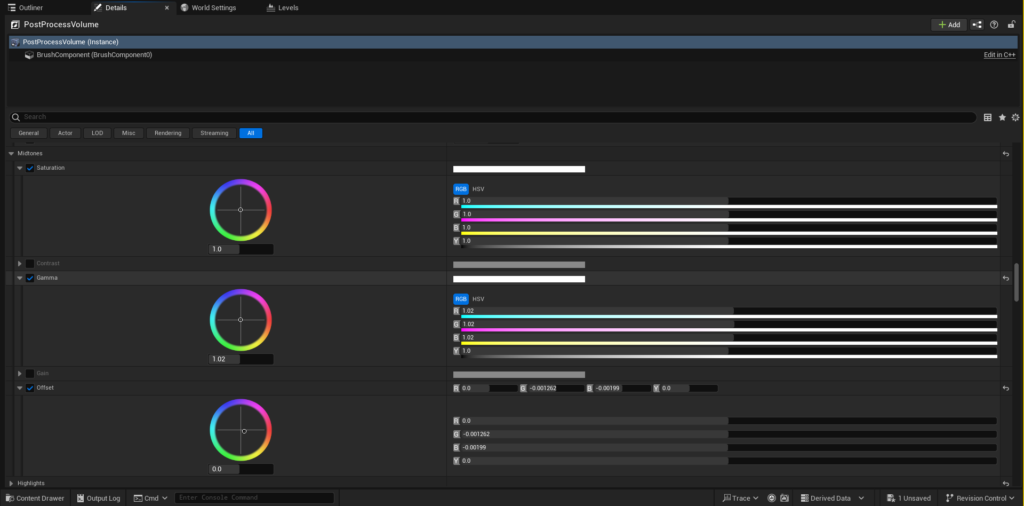The width and height of the screenshot is (1024, 506).
Task: Click the trace snapshot icon beside Derived Data
Action: click(x=784, y=498)
